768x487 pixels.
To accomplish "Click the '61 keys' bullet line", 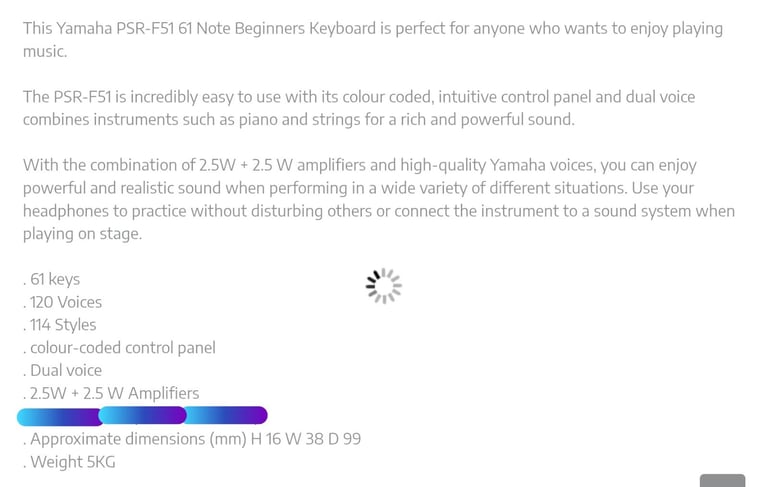I will (x=51, y=279).
